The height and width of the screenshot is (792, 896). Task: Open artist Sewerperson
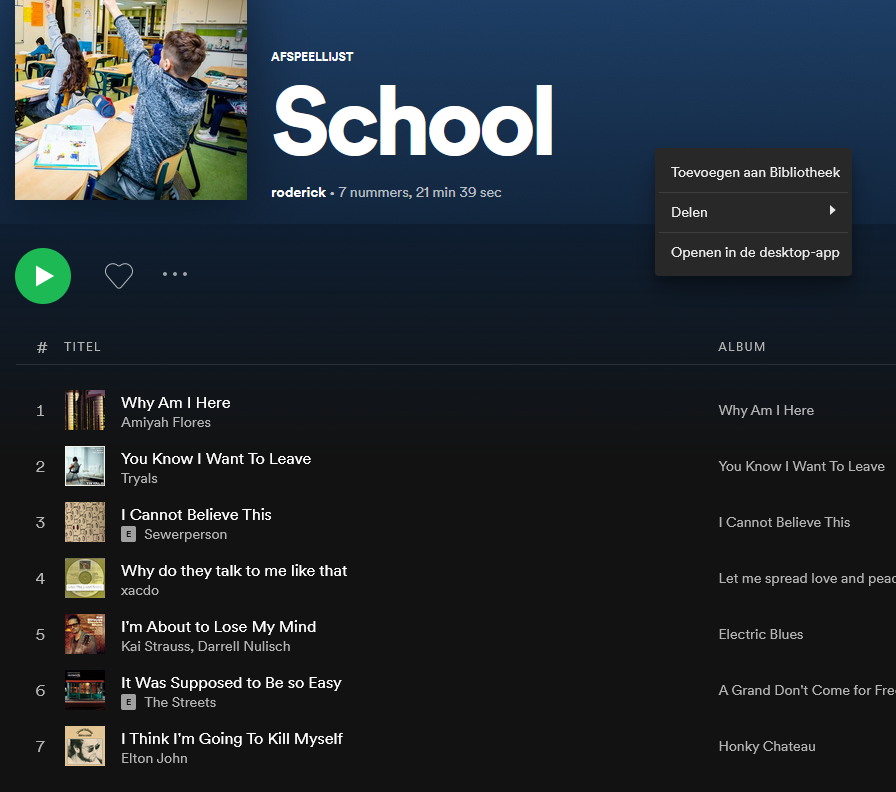(185, 534)
